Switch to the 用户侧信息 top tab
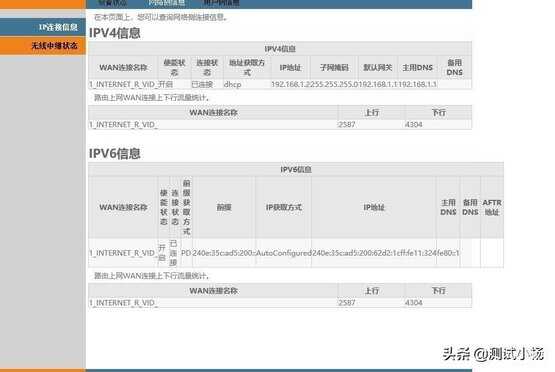 (222, 3)
